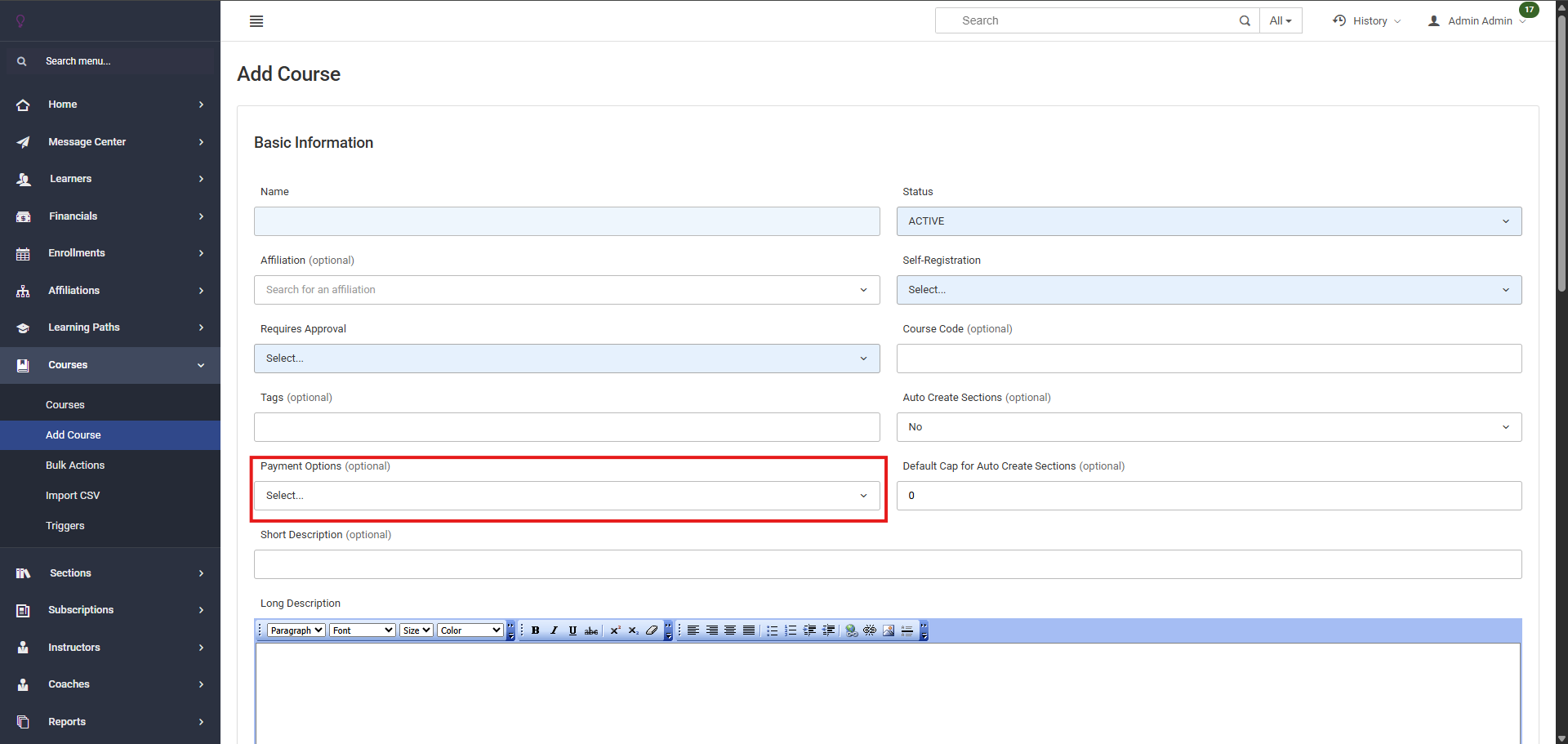Open the Requires Approval dropdown

pos(567,359)
